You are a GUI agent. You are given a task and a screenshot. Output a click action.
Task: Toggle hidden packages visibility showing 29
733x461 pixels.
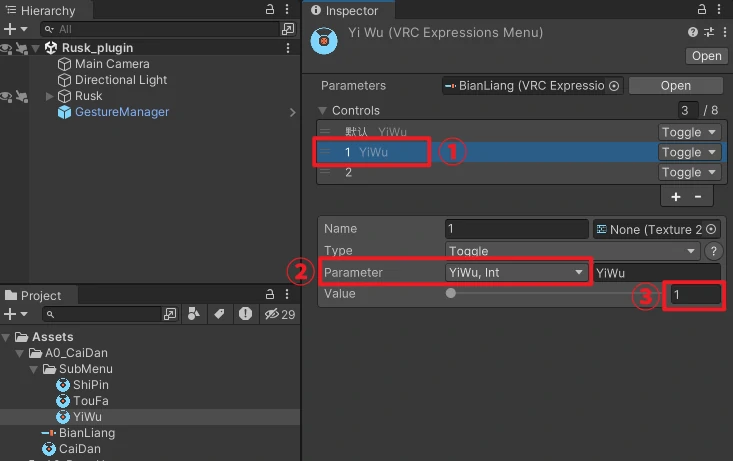click(x=279, y=315)
